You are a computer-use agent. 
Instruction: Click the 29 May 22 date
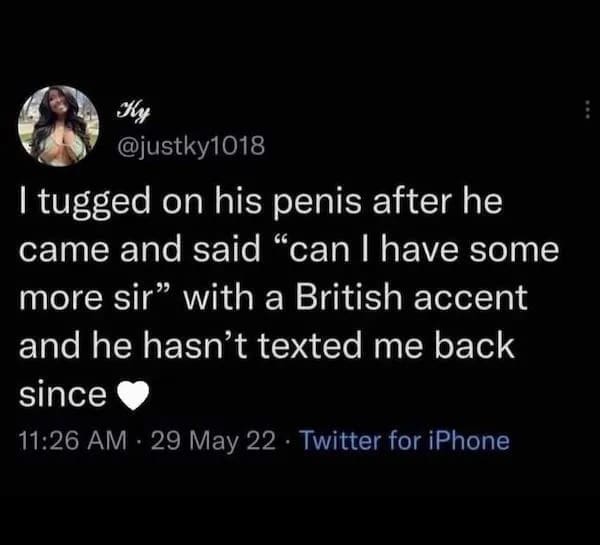click(213, 441)
